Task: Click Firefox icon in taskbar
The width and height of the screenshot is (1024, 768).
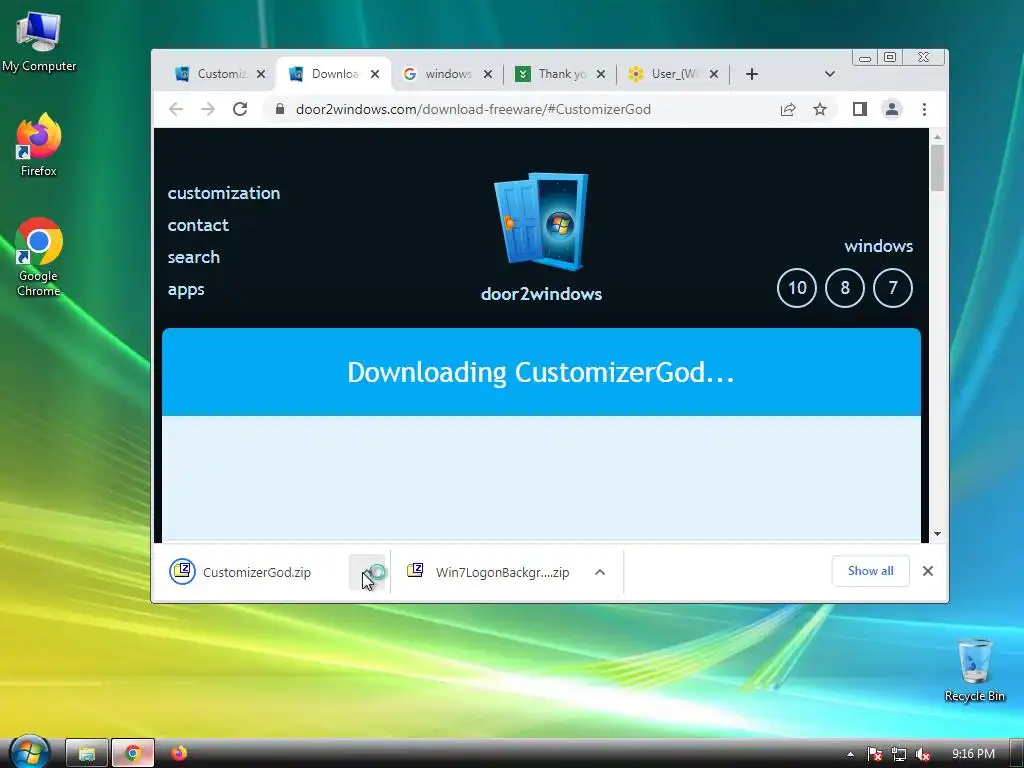Action: (x=179, y=753)
